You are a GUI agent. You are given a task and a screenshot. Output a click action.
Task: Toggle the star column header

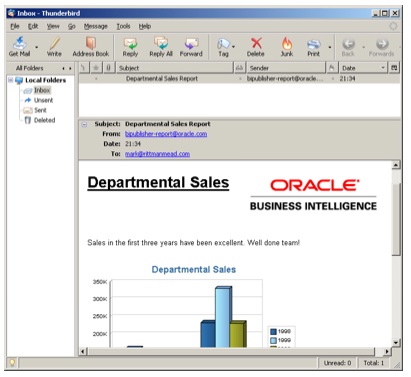point(96,68)
